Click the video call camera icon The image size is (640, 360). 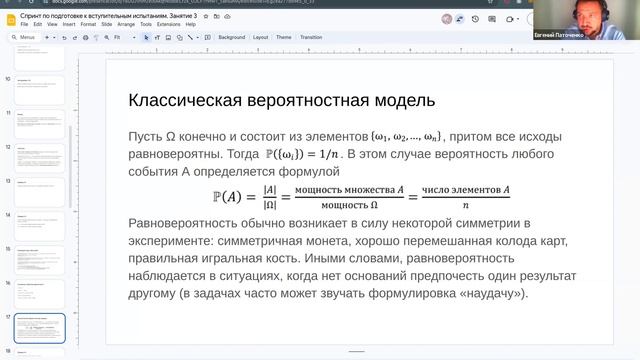click(509, 19)
